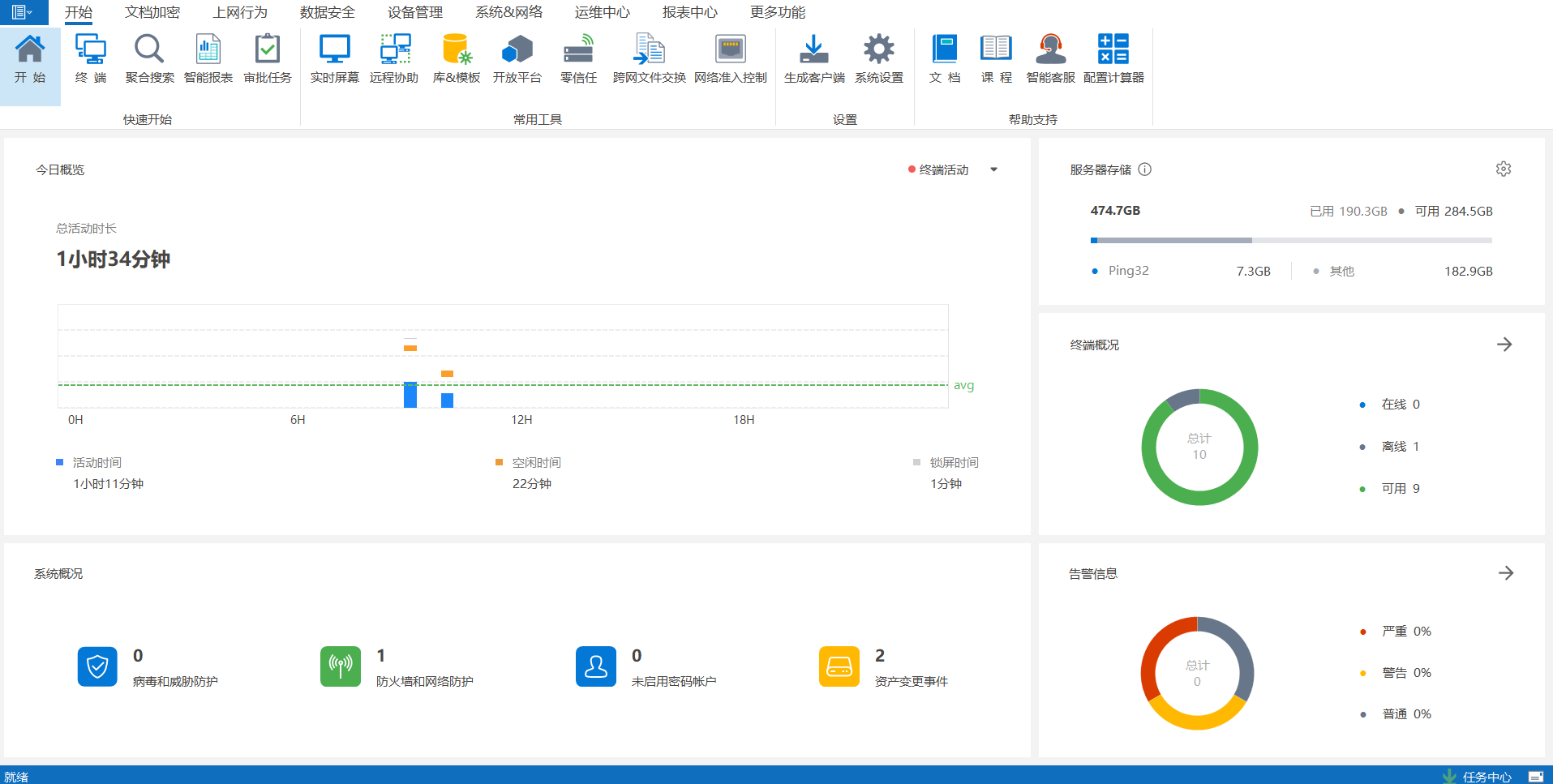Click the 库&模板 library and template icon
Screen dimensions: 1553x784
[456, 58]
